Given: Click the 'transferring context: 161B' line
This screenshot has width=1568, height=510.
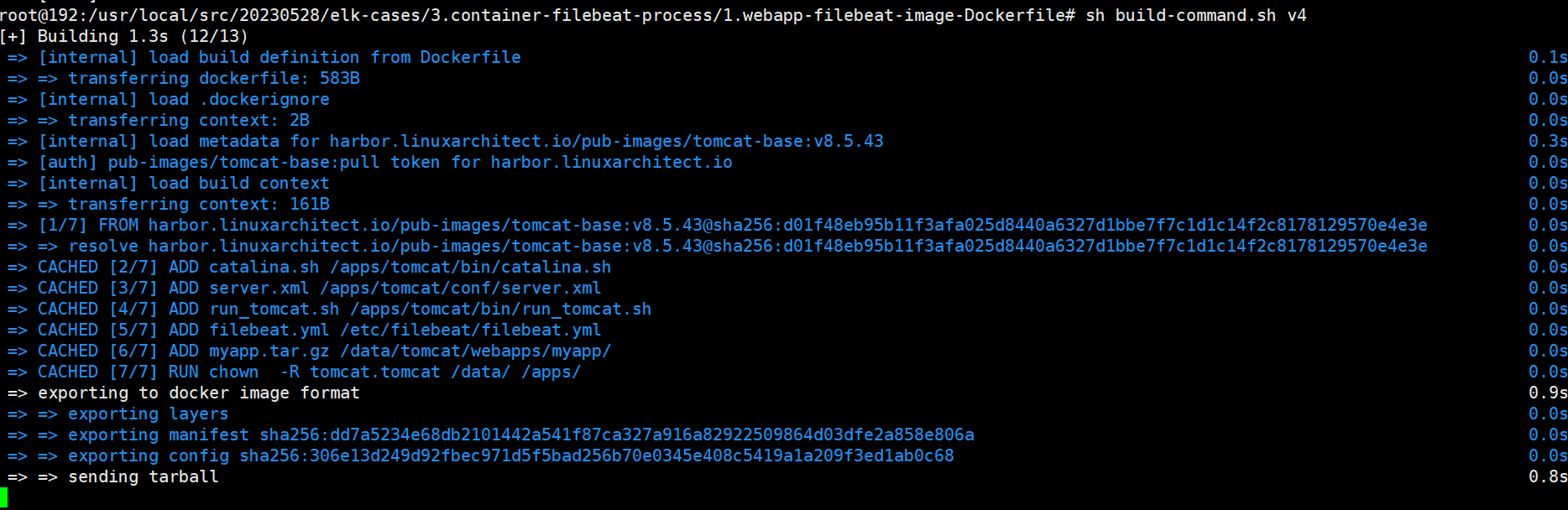Looking at the screenshot, I should [x=198, y=204].
